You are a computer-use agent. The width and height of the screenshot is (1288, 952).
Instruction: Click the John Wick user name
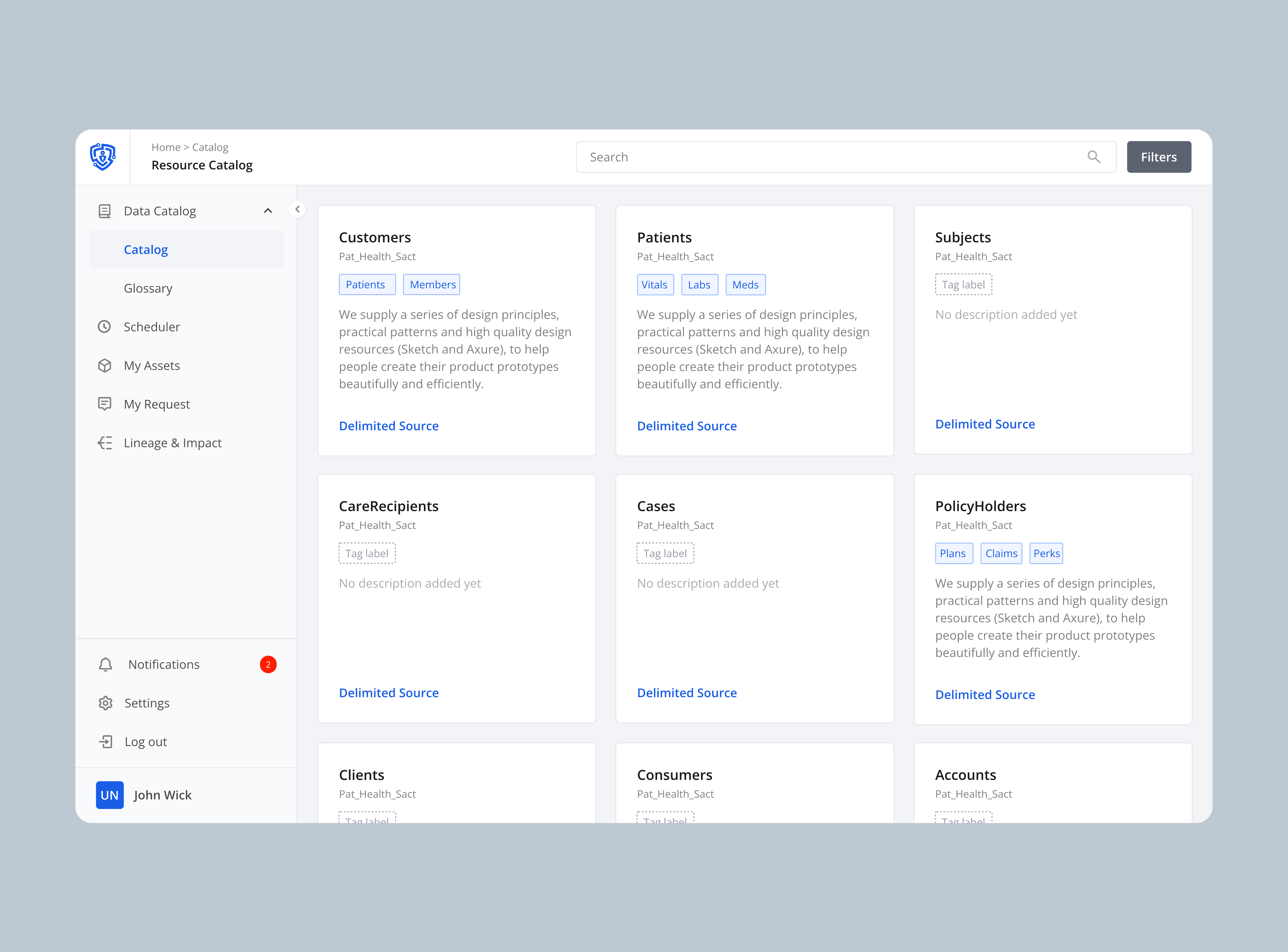pyautogui.click(x=163, y=795)
